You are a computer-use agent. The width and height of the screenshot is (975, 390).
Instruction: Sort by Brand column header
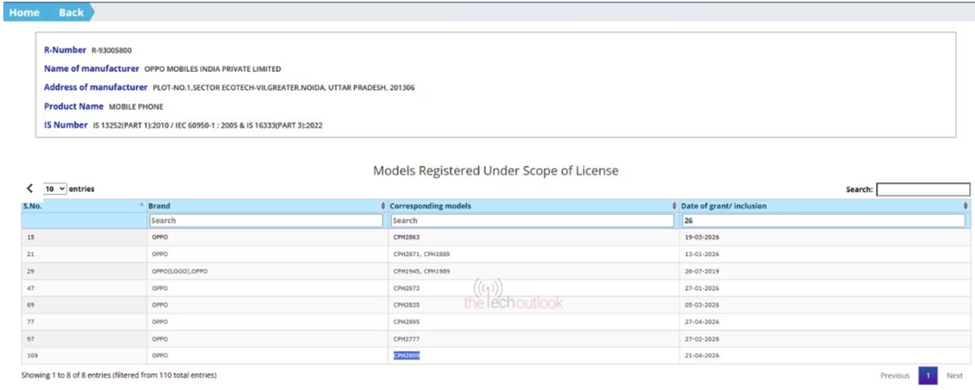[267, 206]
